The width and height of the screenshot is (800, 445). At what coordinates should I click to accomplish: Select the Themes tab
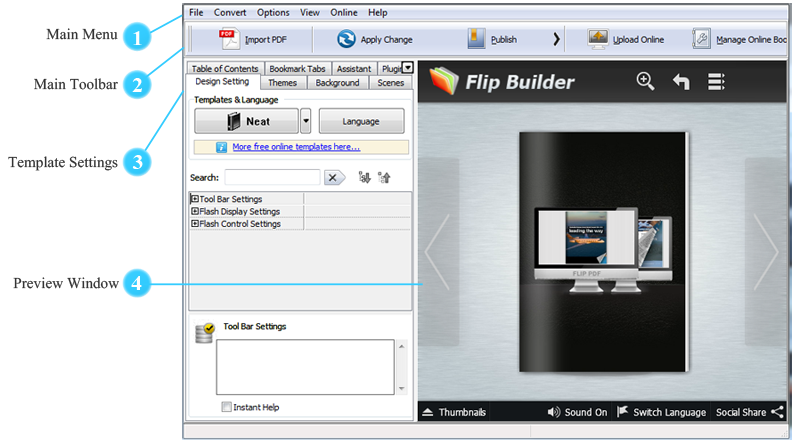point(283,83)
